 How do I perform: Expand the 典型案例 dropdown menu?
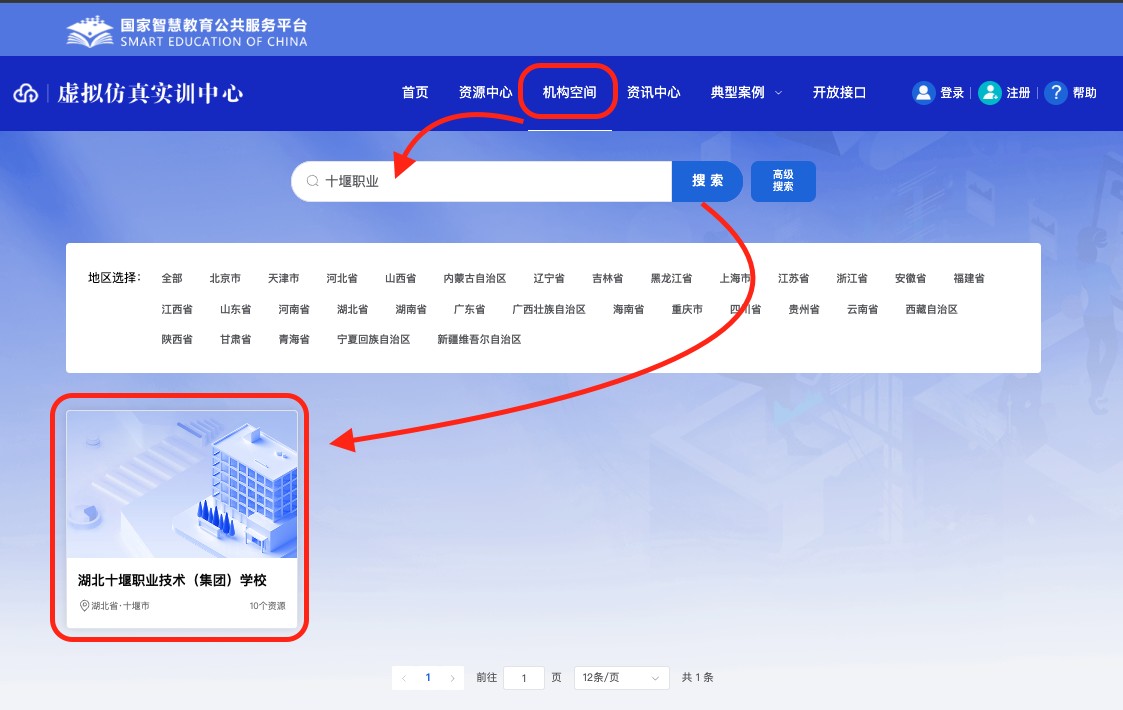click(x=778, y=93)
